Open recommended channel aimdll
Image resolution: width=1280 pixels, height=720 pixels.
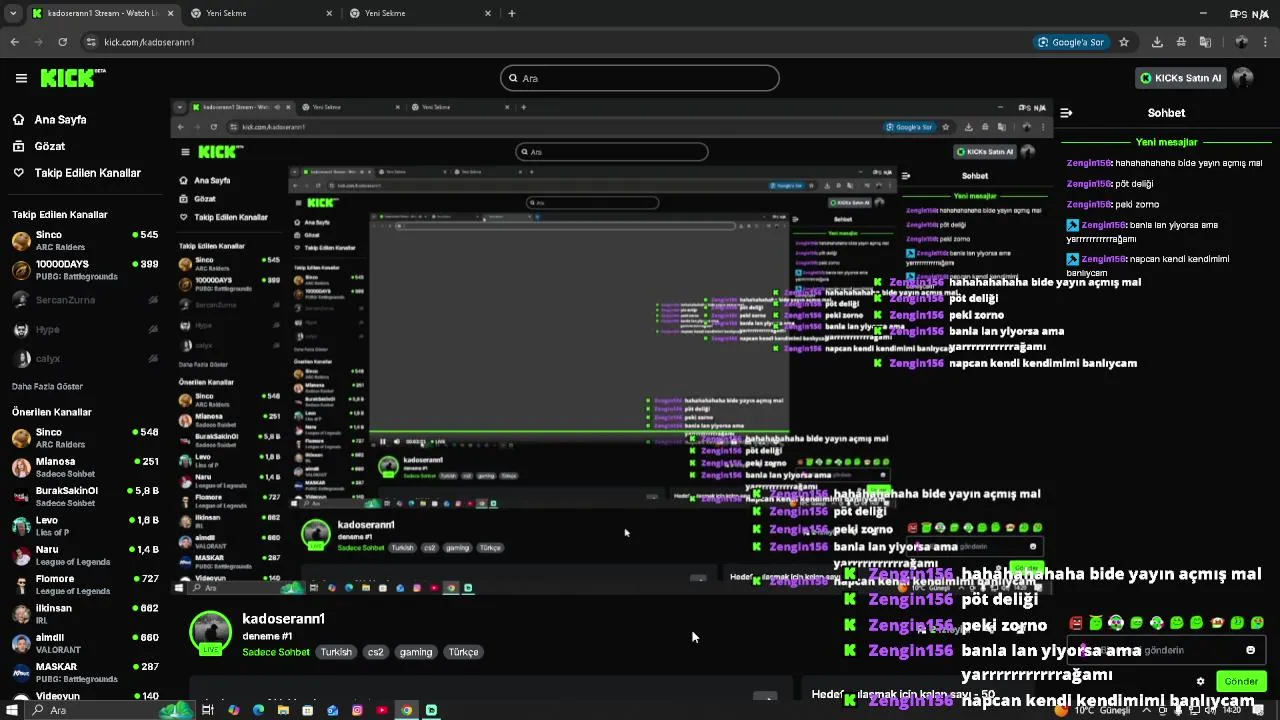(x=85, y=643)
